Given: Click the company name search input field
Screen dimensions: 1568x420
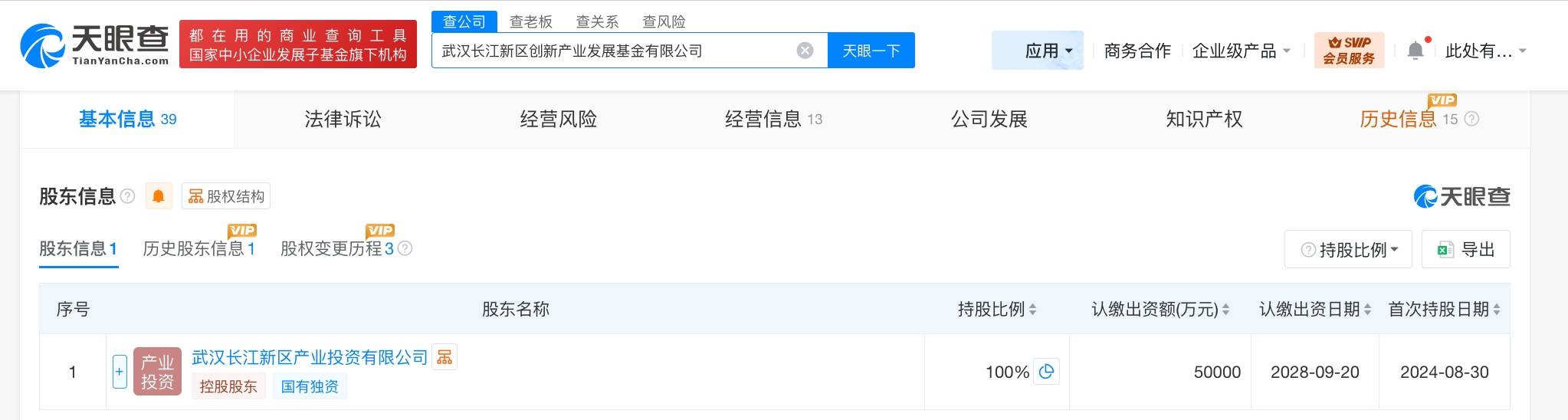Looking at the screenshot, I should 613,51.
